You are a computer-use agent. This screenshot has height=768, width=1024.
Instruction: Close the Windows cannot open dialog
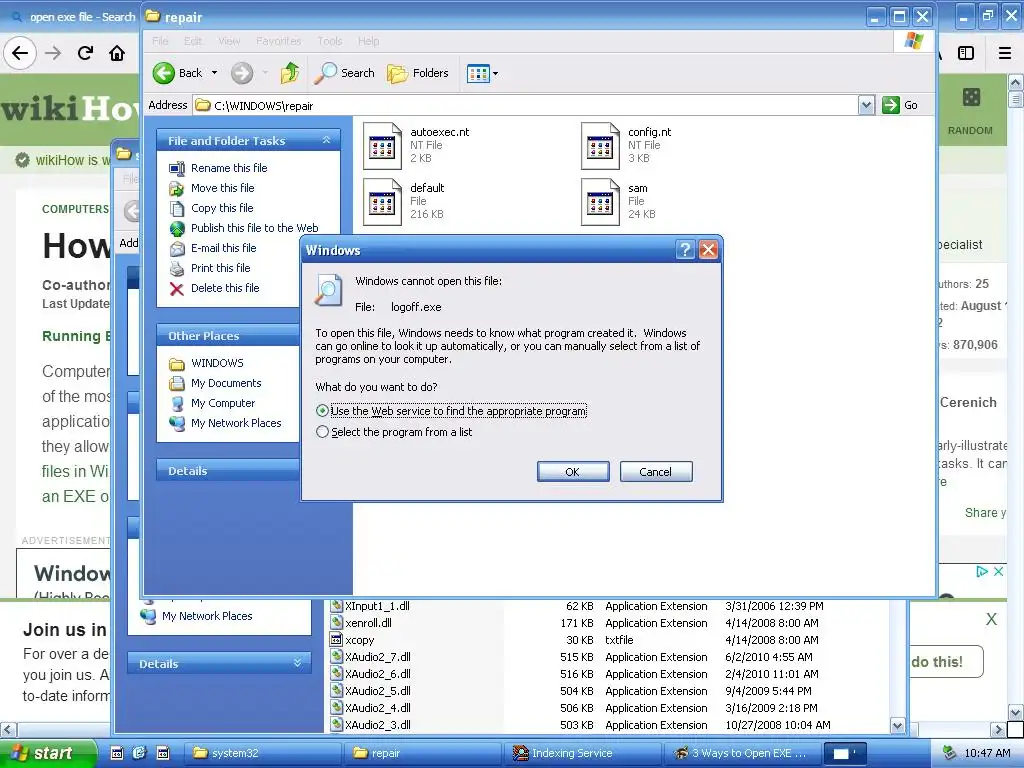(x=709, y=249)
